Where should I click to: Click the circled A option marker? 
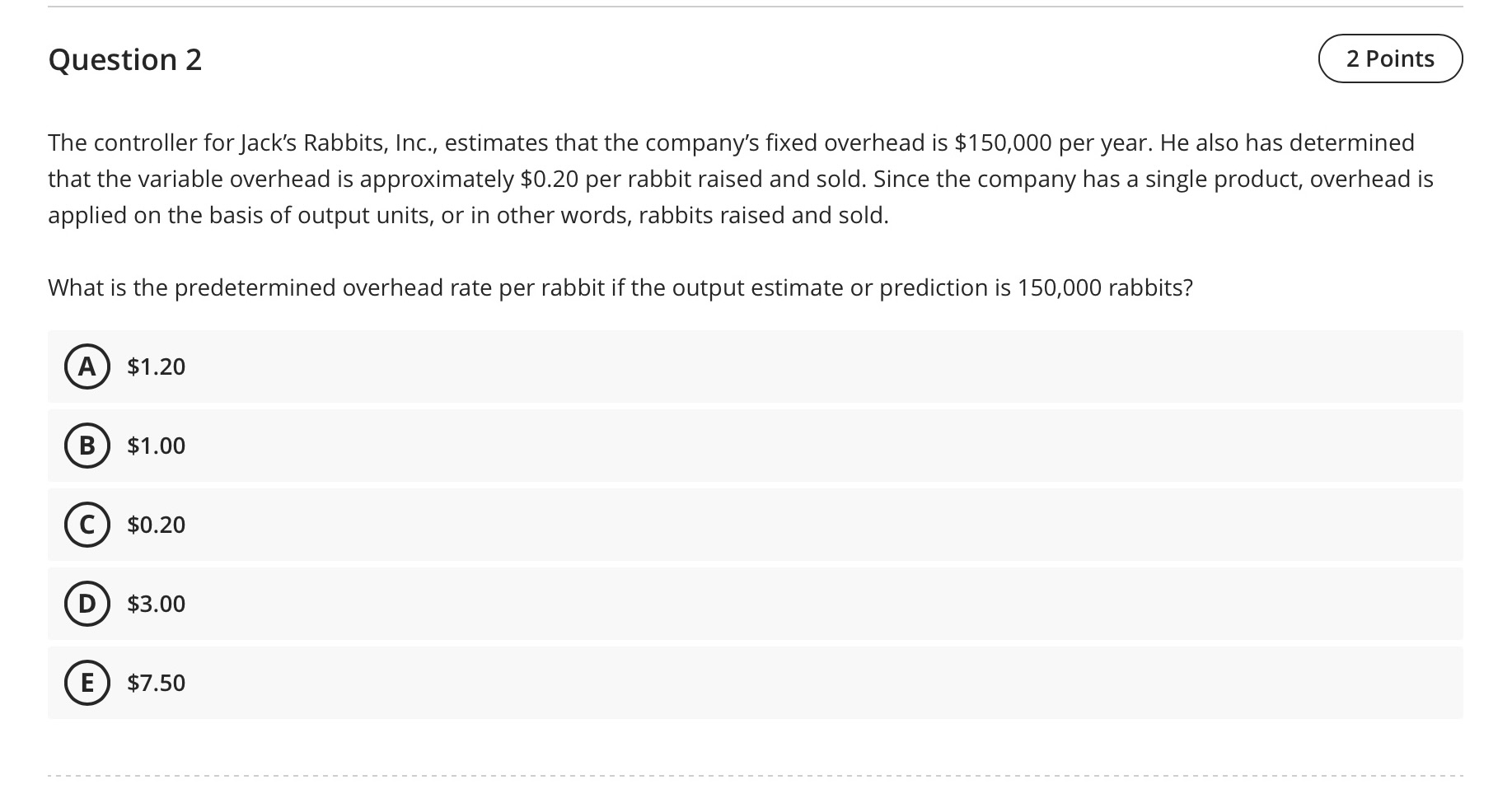coord(87,366)
